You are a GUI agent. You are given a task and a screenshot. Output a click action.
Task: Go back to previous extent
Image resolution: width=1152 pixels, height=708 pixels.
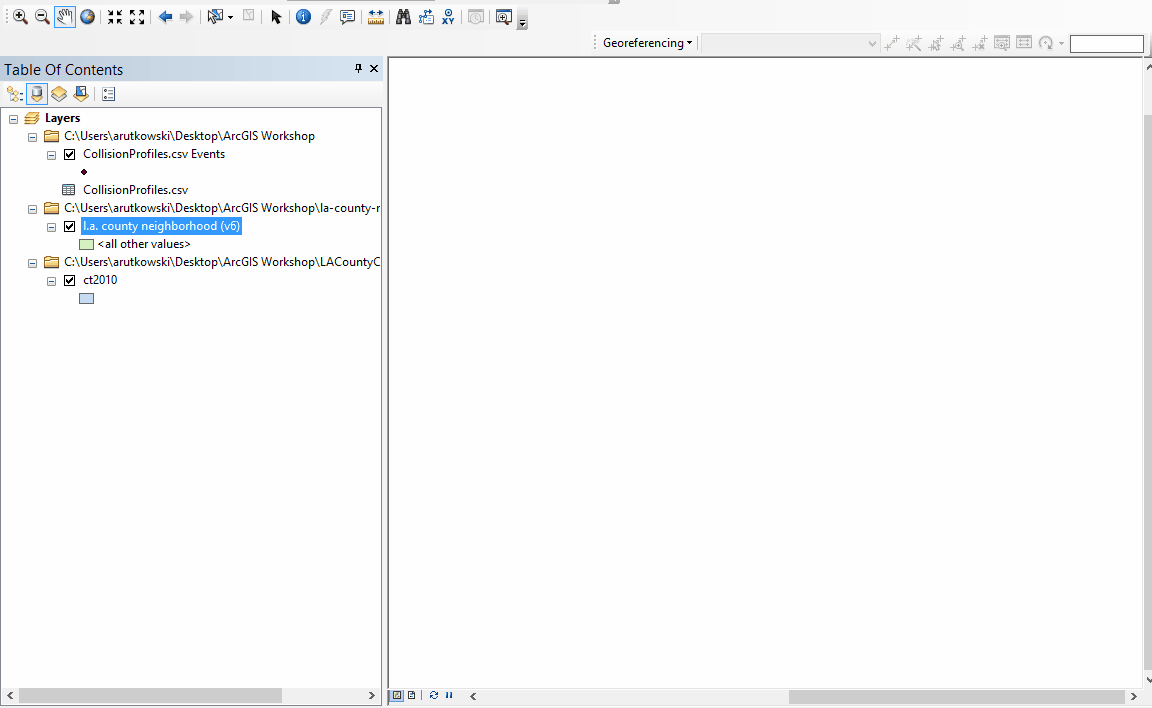165,17
